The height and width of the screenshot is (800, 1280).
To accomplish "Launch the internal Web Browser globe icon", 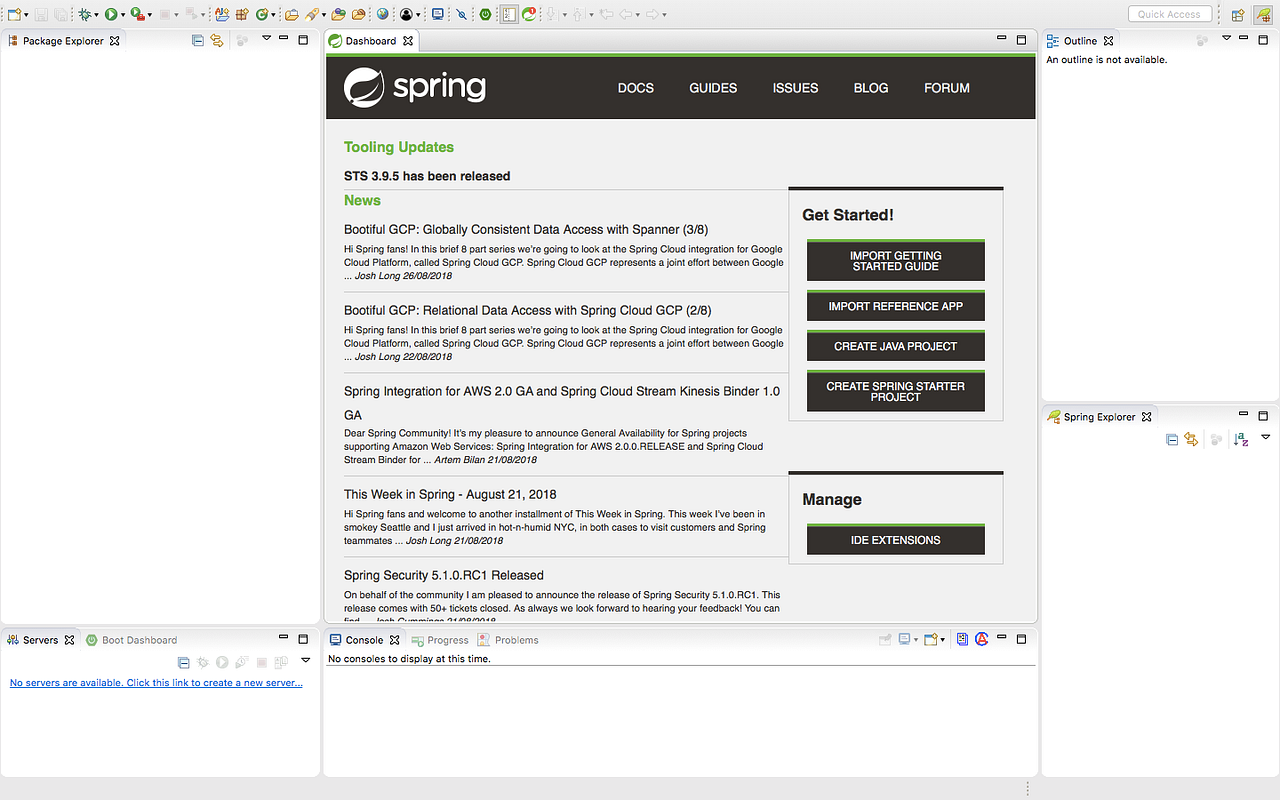I will coord(382,14).
